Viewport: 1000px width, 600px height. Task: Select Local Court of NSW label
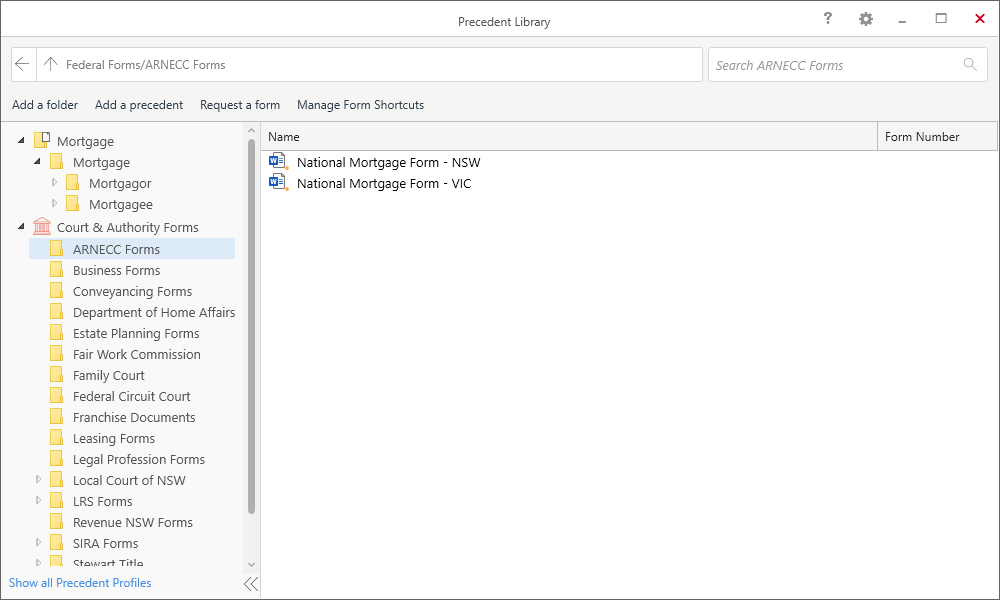point(129,481)
